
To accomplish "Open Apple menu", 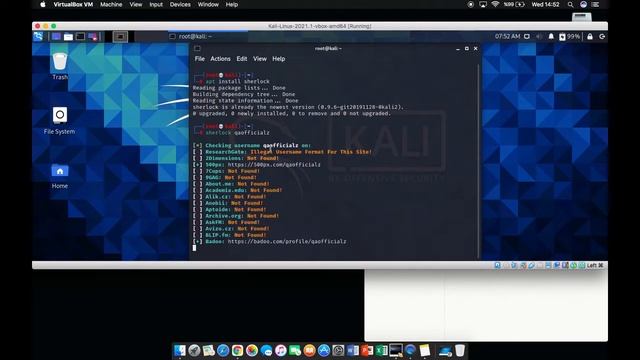I will [x=43, y=4].
